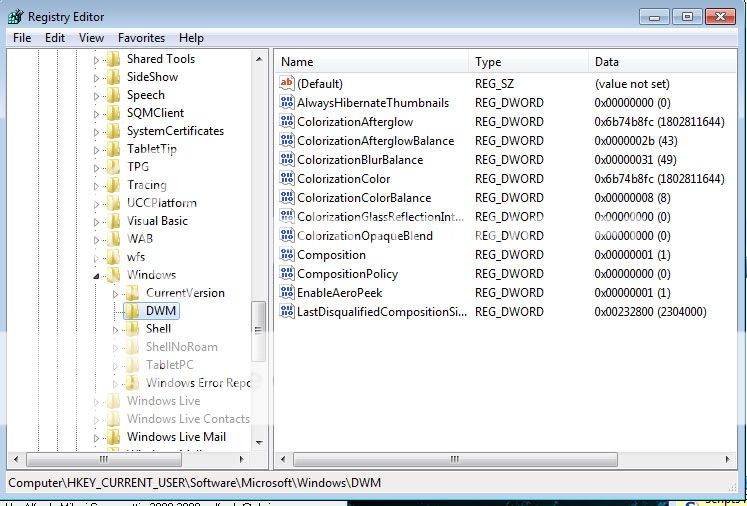The image size is (747, 506).
Task: Click the CompositionPolicy DWORD icon
Action: 287,273
